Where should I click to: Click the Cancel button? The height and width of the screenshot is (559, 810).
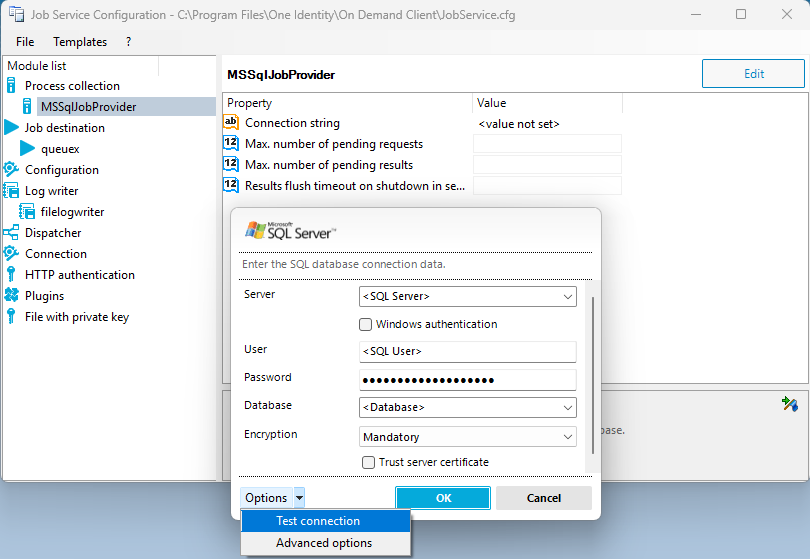[543, 498]
